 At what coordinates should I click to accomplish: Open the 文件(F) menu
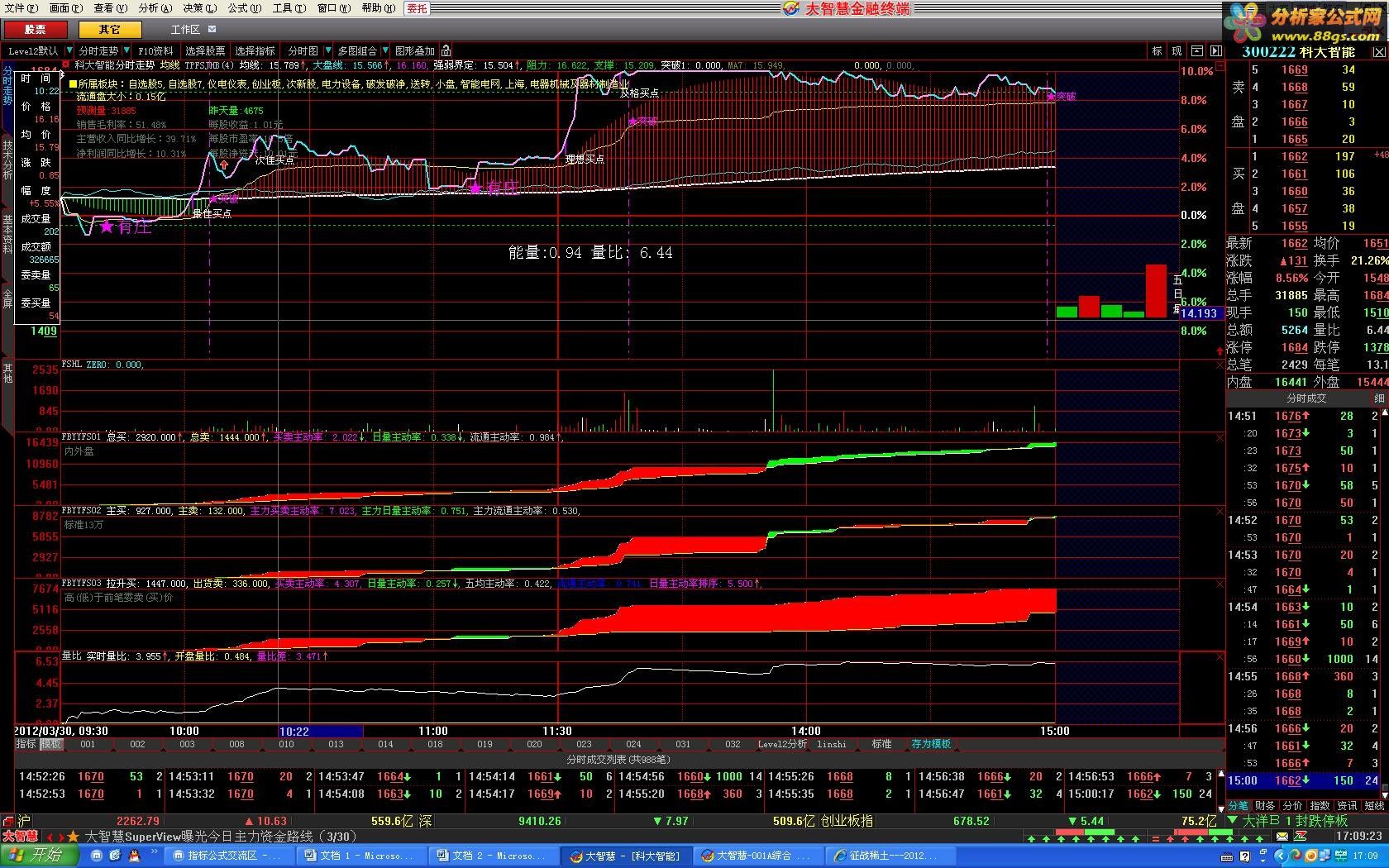tap(21, 8)
